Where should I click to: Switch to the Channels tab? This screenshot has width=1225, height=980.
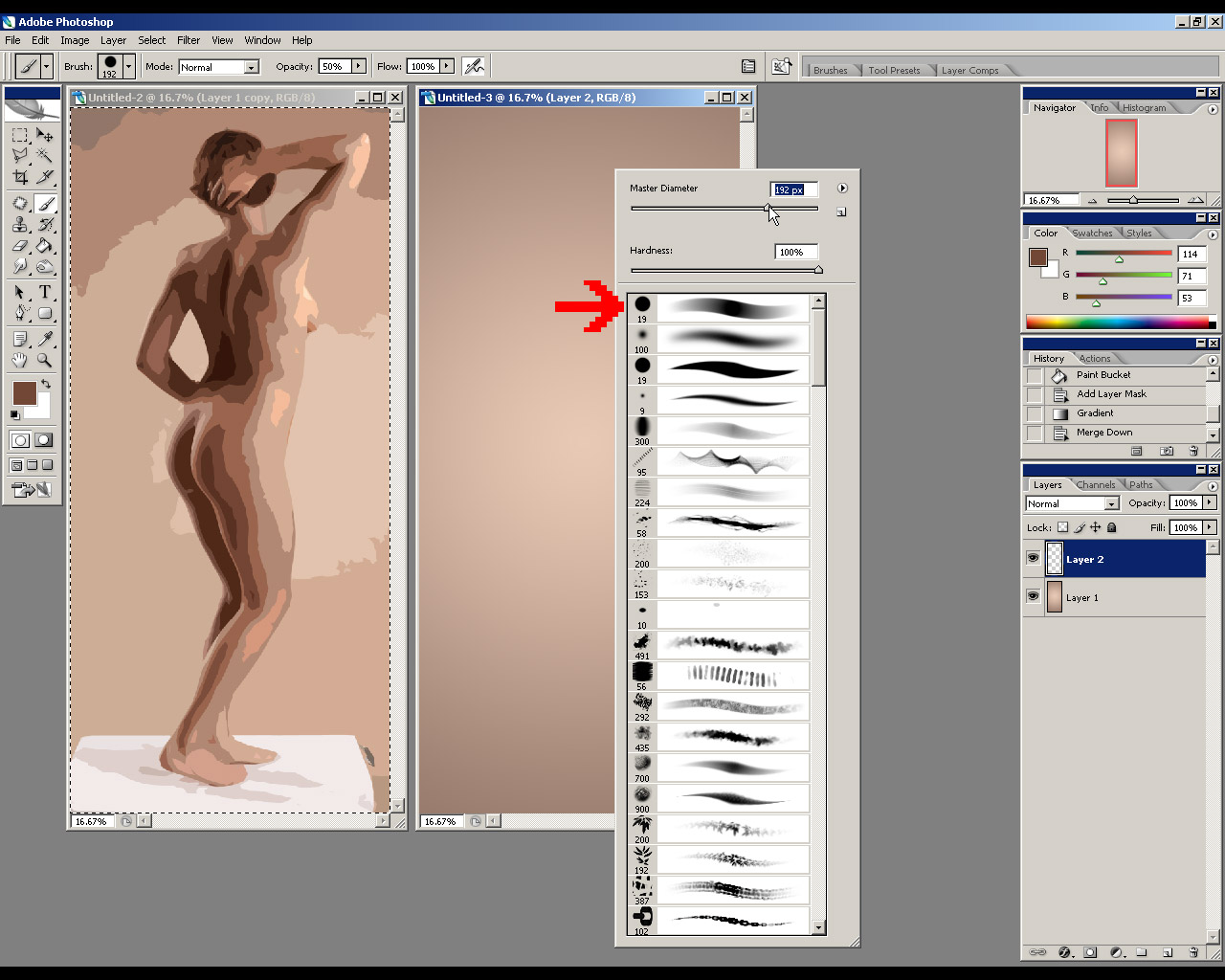[1096, 485]
